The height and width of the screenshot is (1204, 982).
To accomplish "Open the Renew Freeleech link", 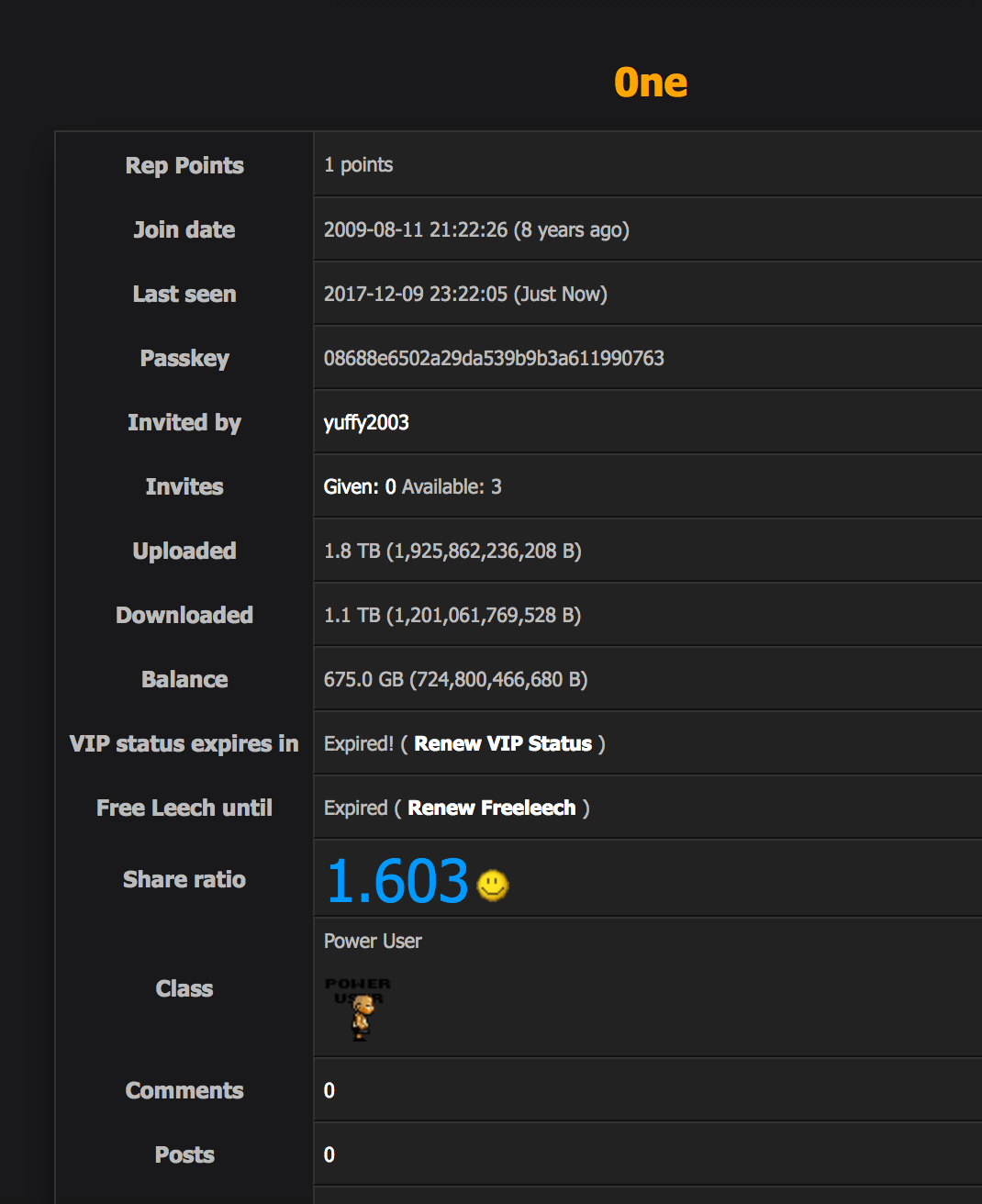I will point(492,808).
